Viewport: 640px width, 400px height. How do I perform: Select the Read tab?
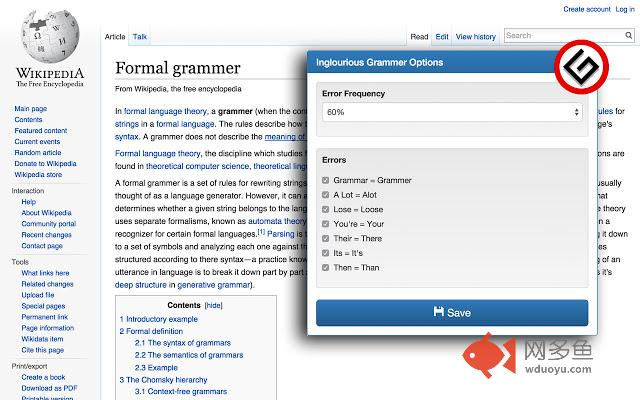coord(419,37)
